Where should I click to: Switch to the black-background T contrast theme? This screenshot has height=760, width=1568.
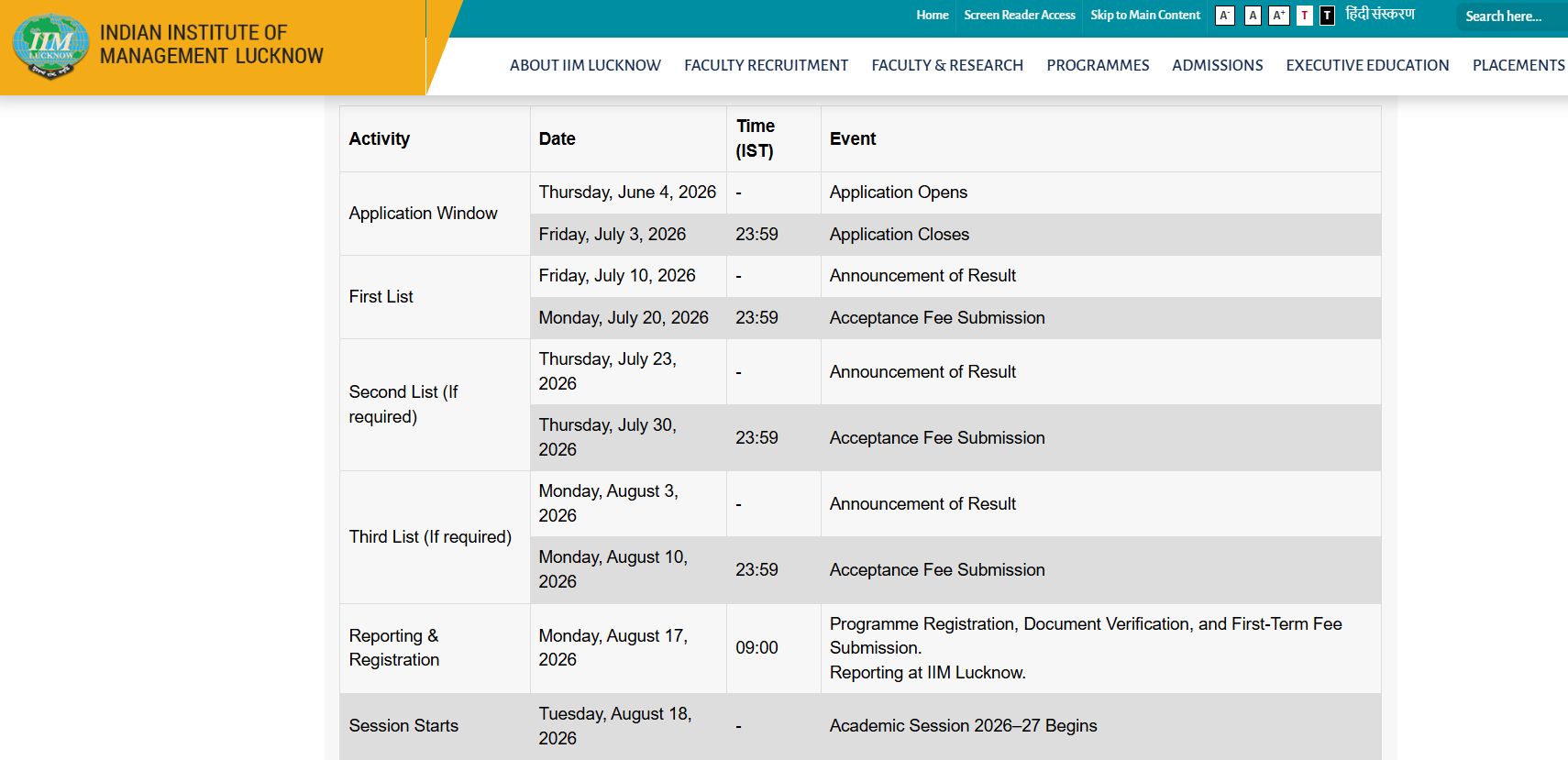[1327, 16]
